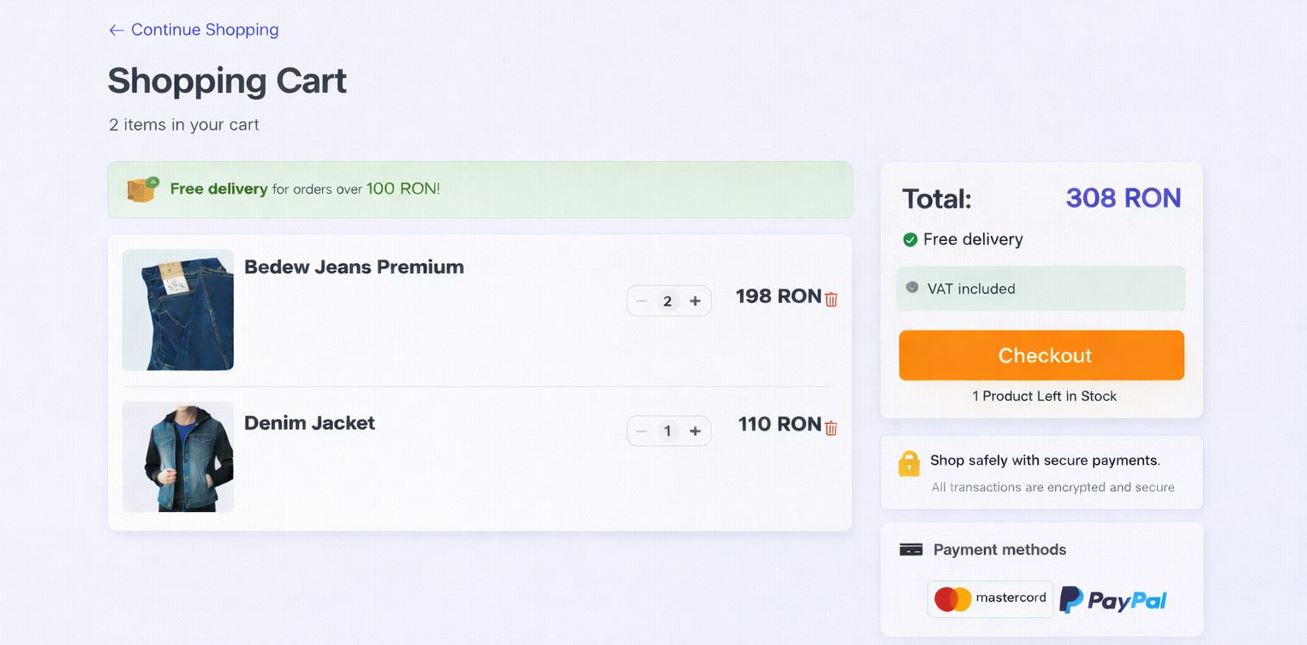This screenshot has width=1307, height=645.
Task: Click the green checkmark next to Free delivery
Action: (x=909, y=239)
